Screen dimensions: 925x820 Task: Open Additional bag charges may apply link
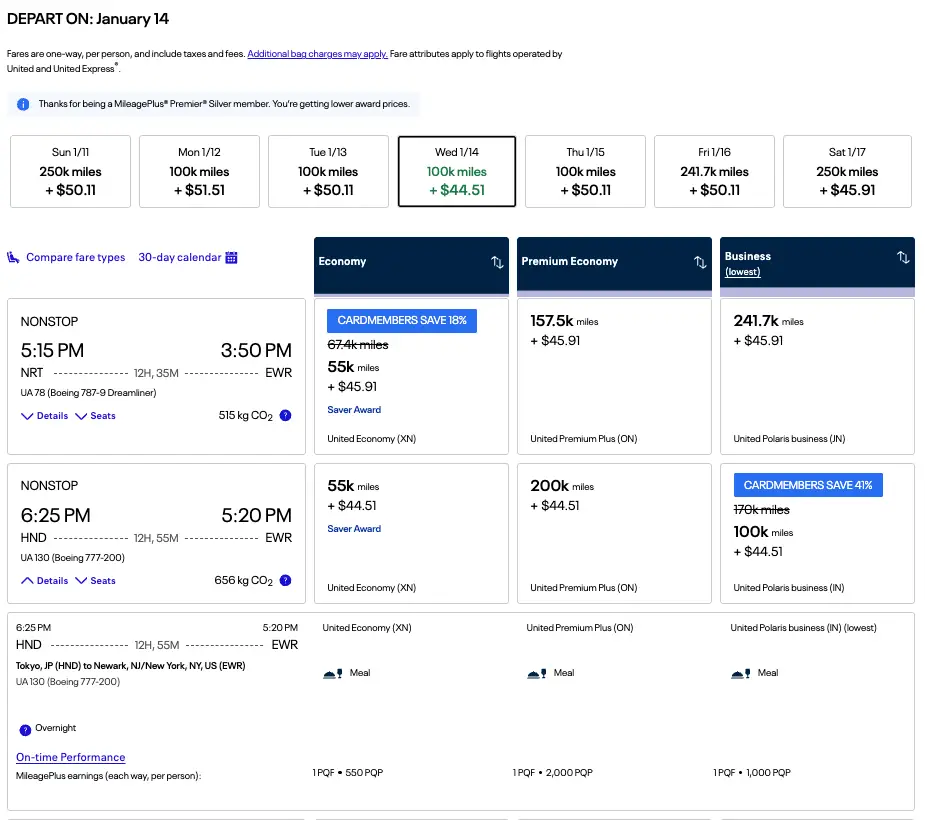tap(317, 54)
